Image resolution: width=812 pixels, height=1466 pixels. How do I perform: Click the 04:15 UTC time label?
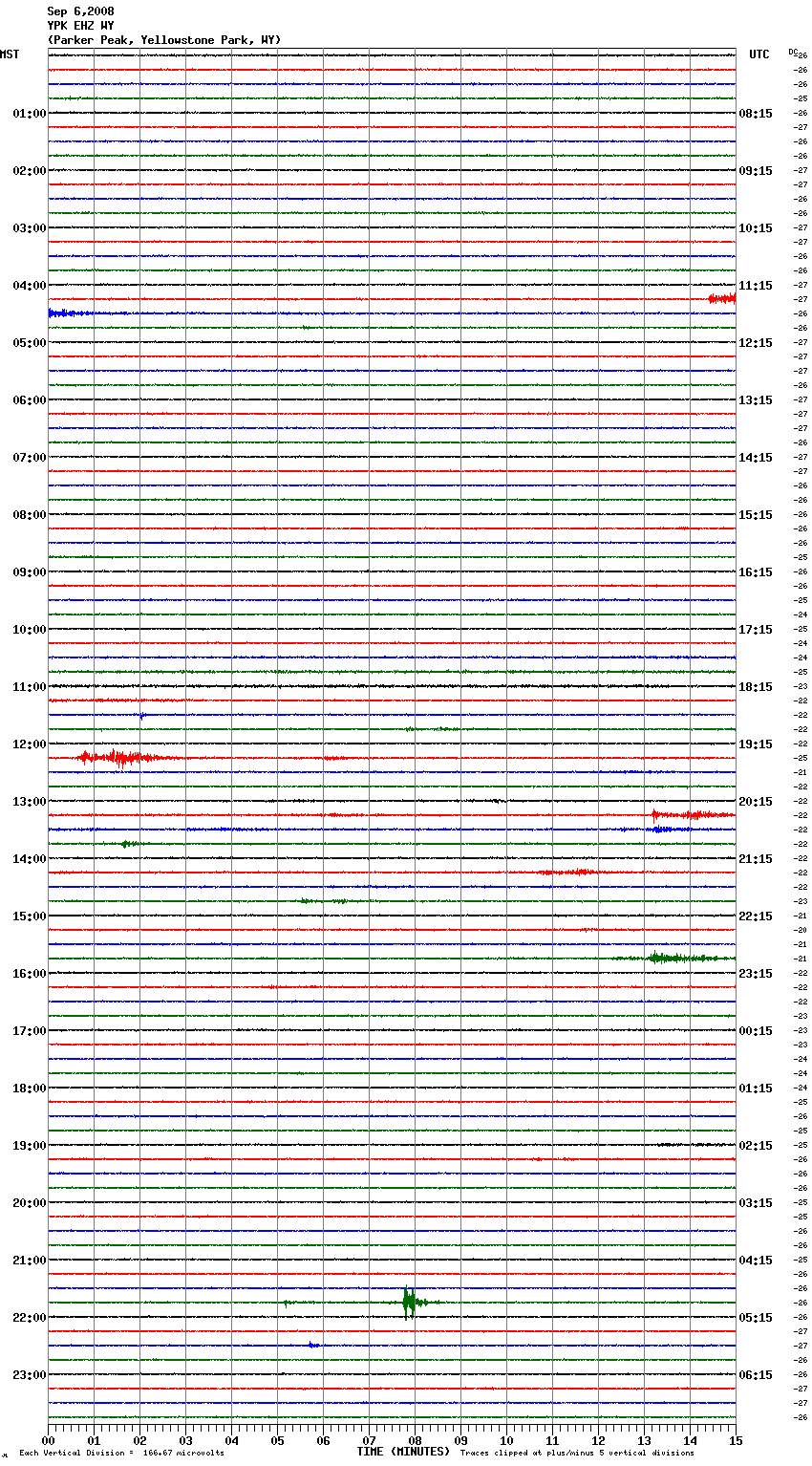756,1261
